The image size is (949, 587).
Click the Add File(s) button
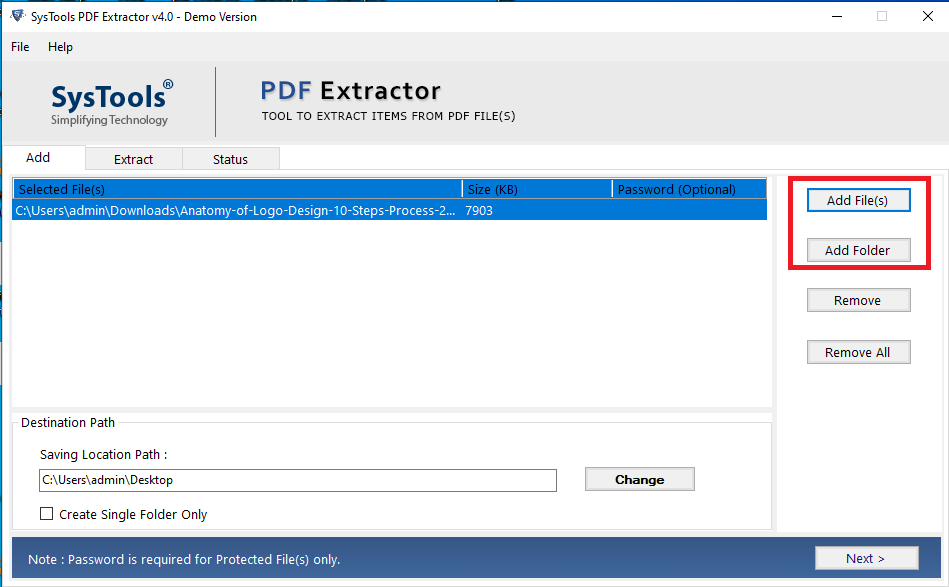858,200
